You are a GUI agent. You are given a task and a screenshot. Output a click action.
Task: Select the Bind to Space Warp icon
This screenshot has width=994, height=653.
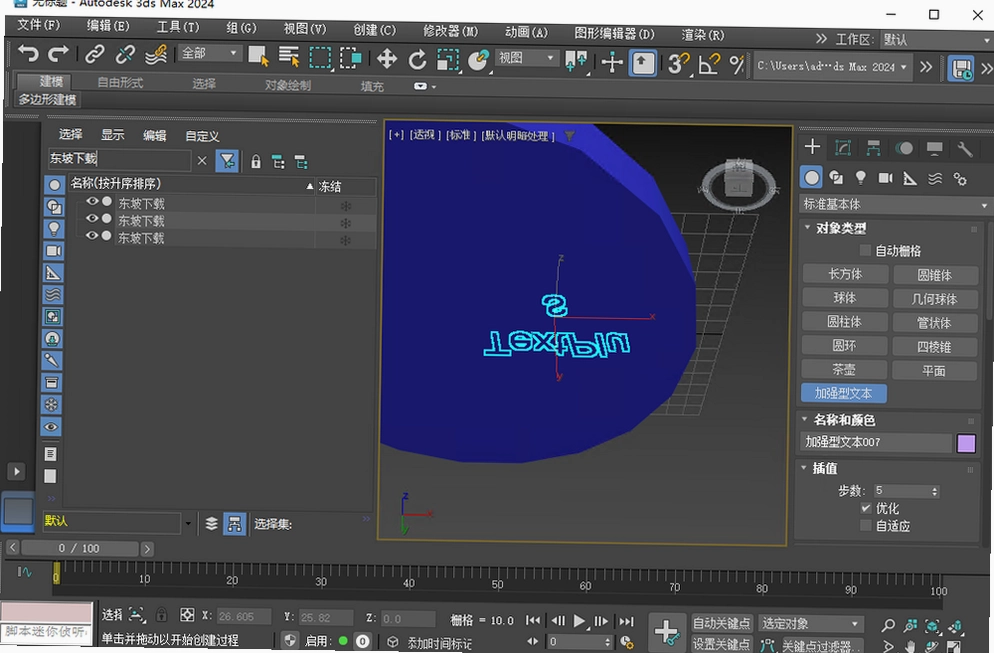tap(155, 55)
